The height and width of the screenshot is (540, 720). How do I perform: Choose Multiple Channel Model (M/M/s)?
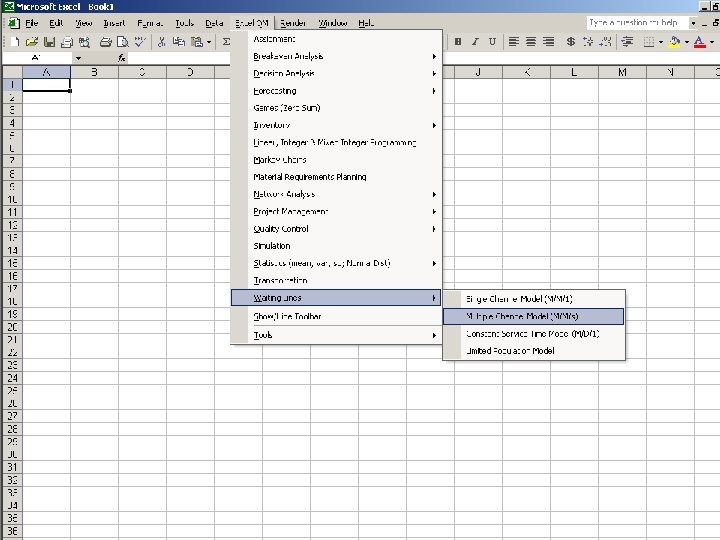pos(534,316)
